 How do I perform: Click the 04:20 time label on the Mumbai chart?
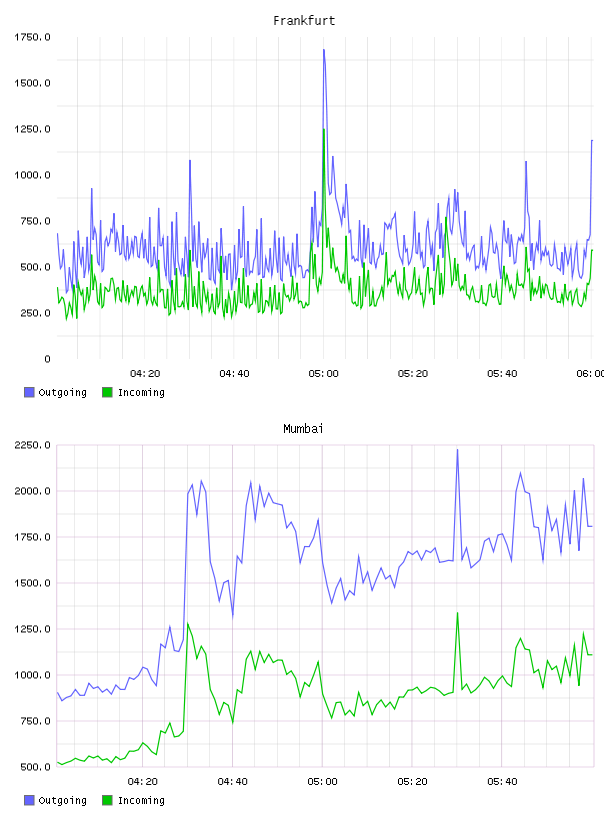click(143, 782)
